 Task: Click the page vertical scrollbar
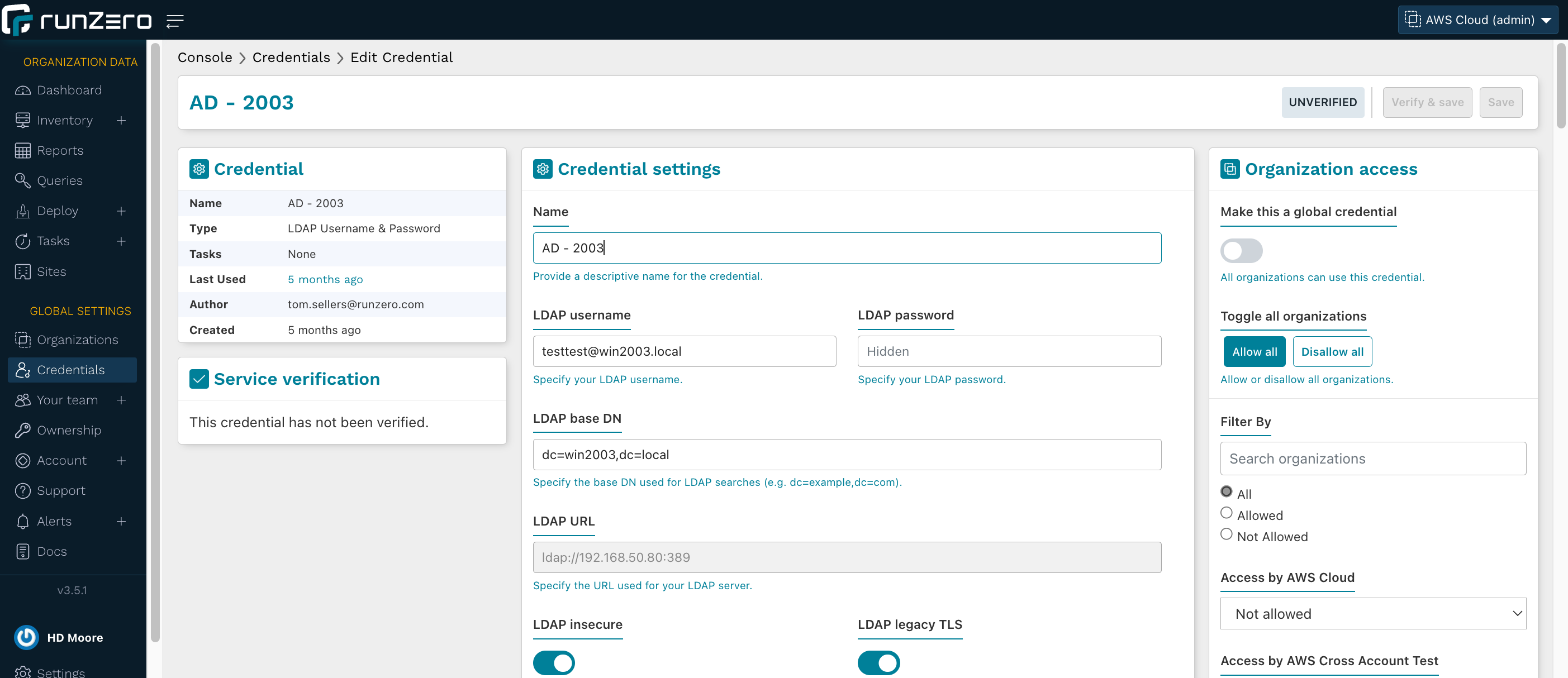1561,85
